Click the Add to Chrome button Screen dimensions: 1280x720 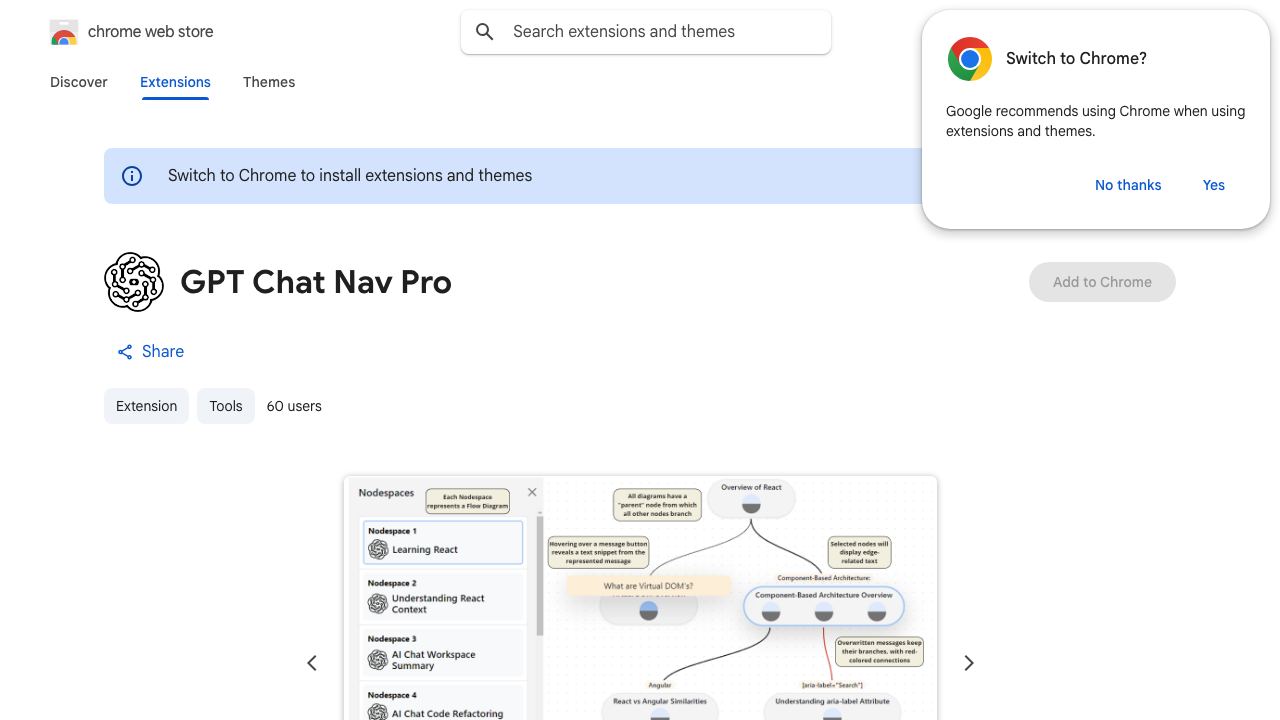[1102, 282]
